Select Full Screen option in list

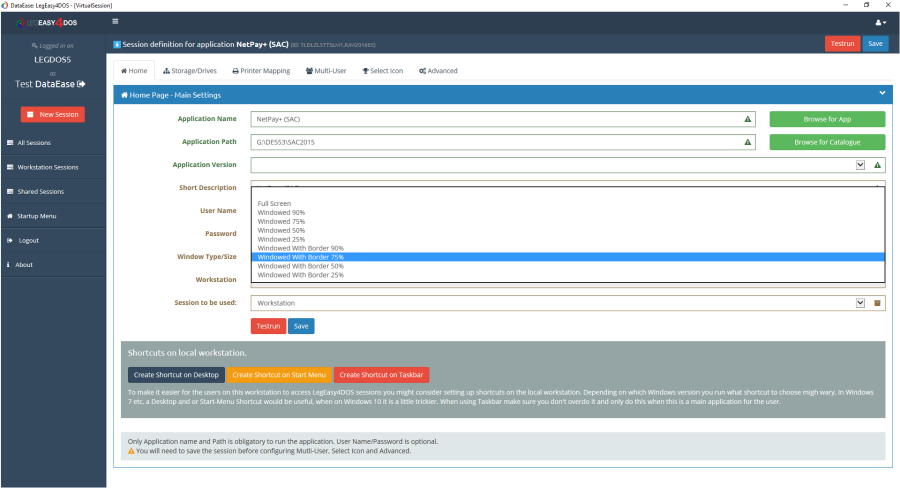568,203
